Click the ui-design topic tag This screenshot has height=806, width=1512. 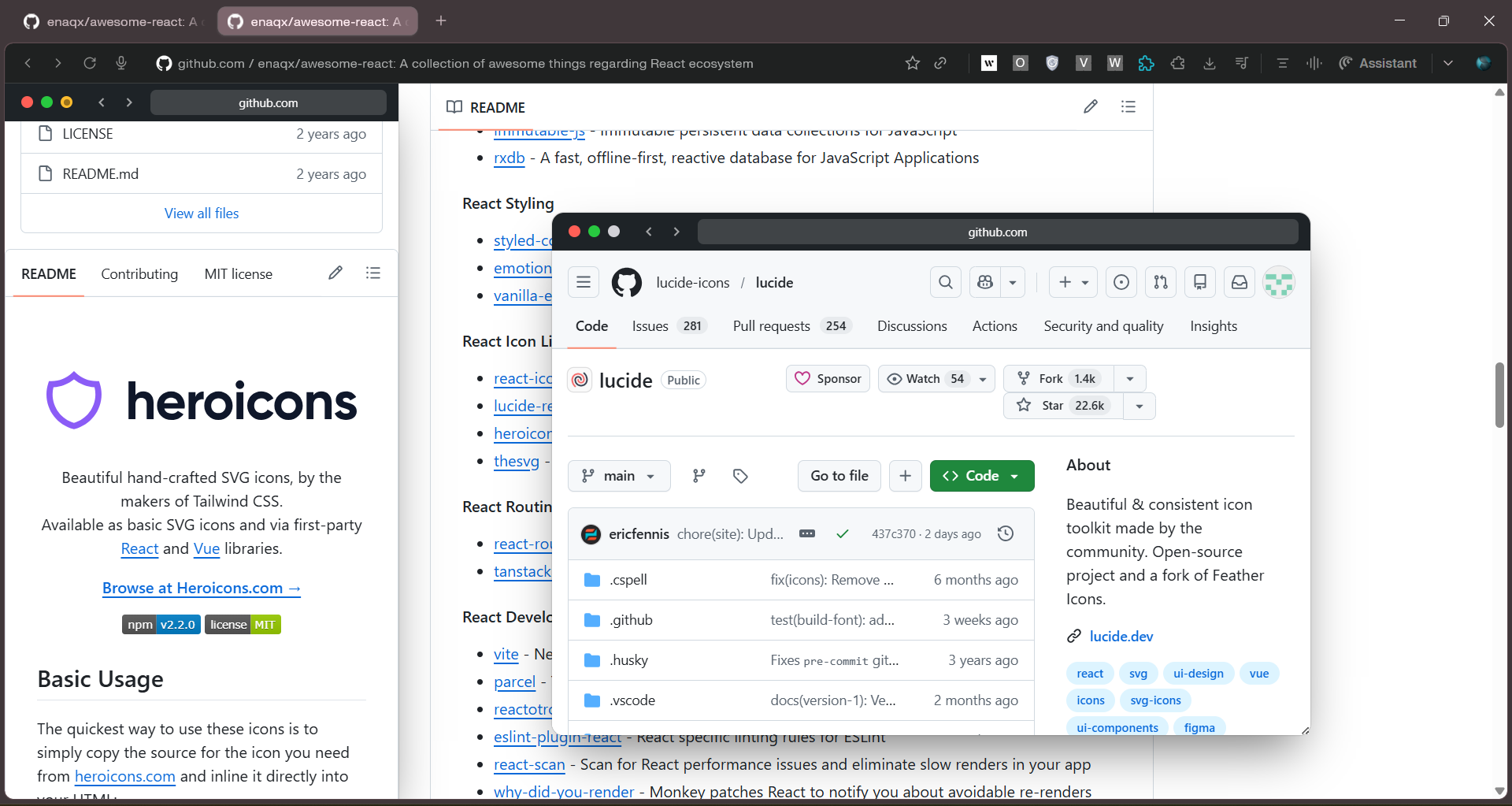click(1199, 674)
